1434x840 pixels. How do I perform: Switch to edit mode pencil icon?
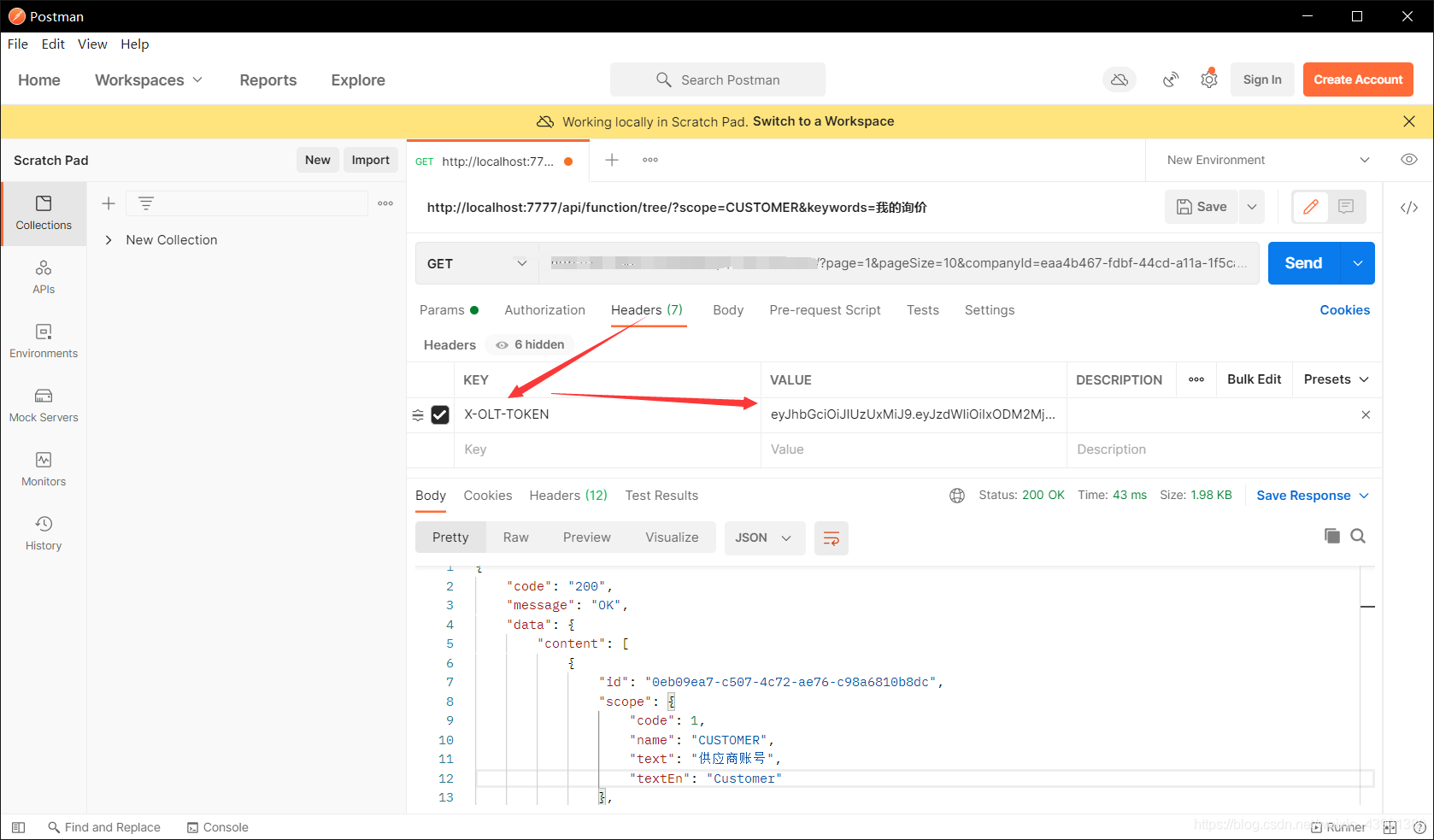pyautogui.click(x=1311, y=207)
